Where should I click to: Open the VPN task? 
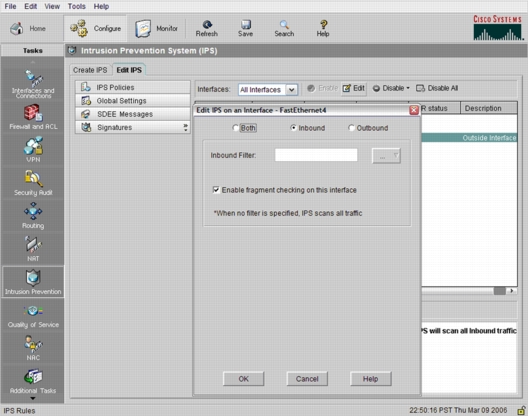[x=33, y=149]
